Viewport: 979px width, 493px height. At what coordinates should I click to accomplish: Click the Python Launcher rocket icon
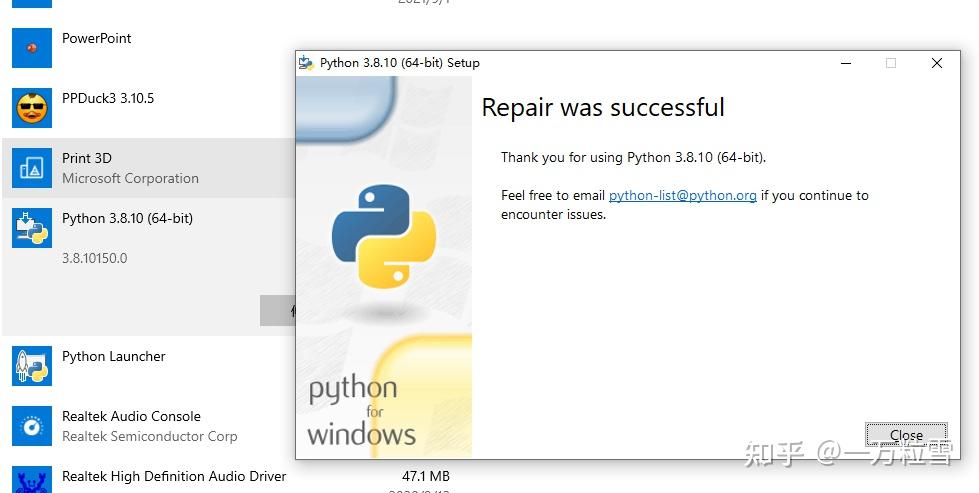(x=32, y=366)
